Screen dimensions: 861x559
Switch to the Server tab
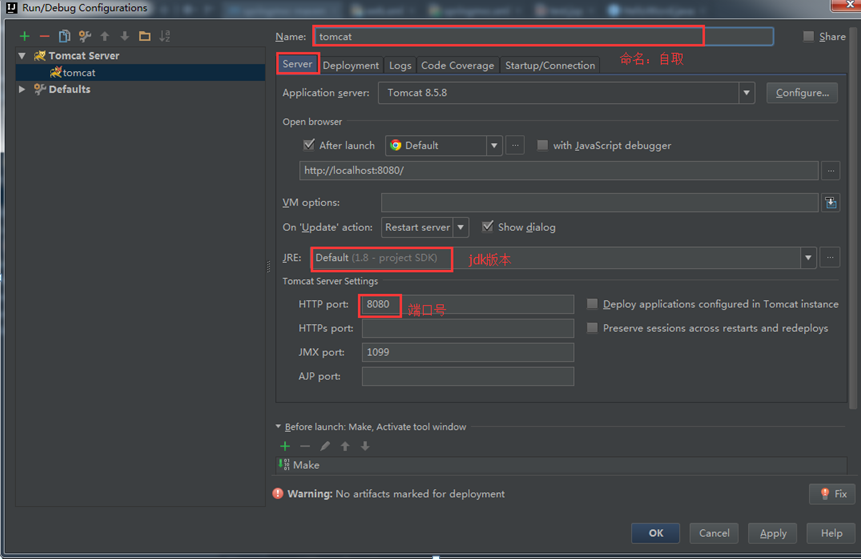click(x=298, y=64)
